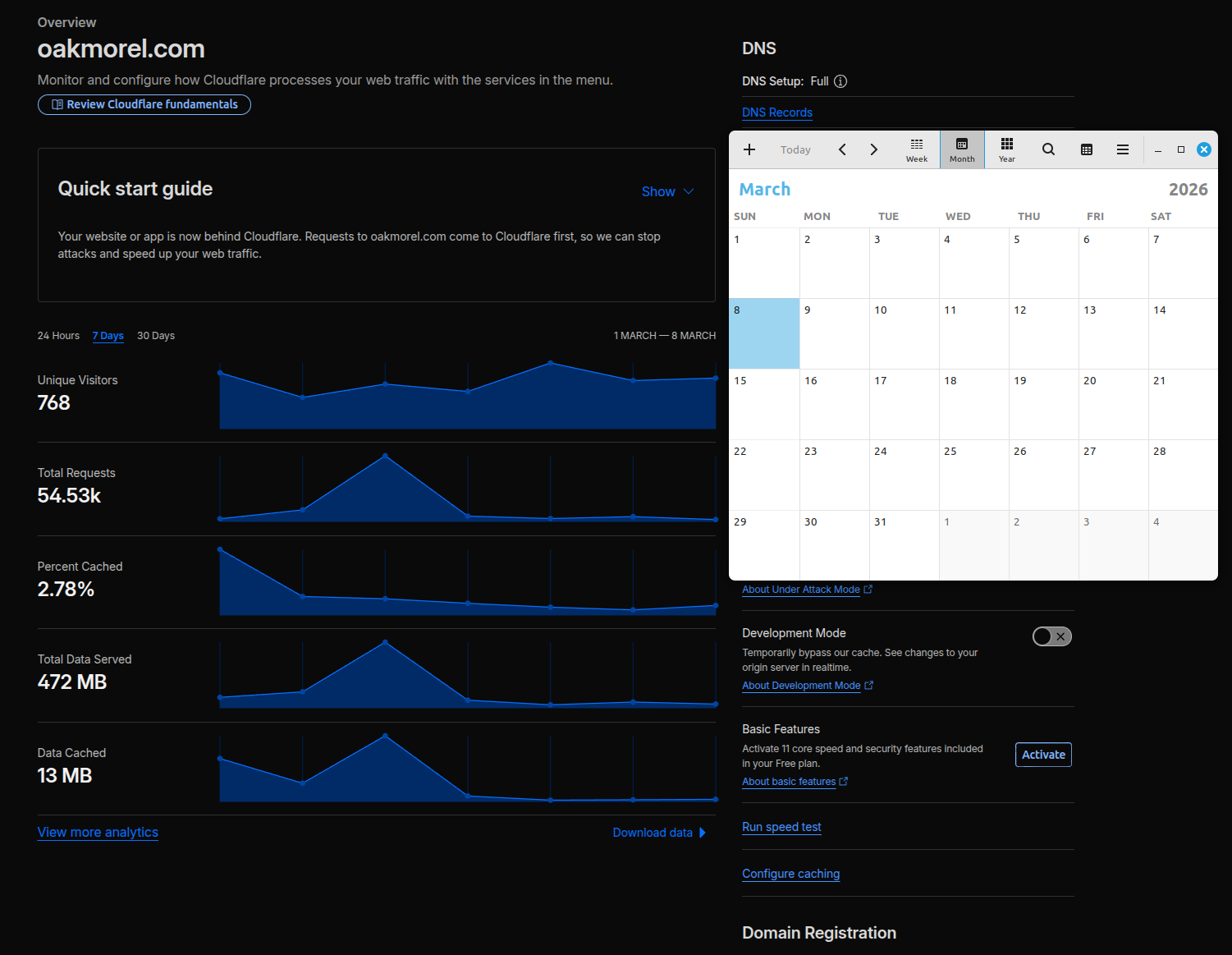
Task: Switch calendar to Week view
Action: [x=916, y=149]
